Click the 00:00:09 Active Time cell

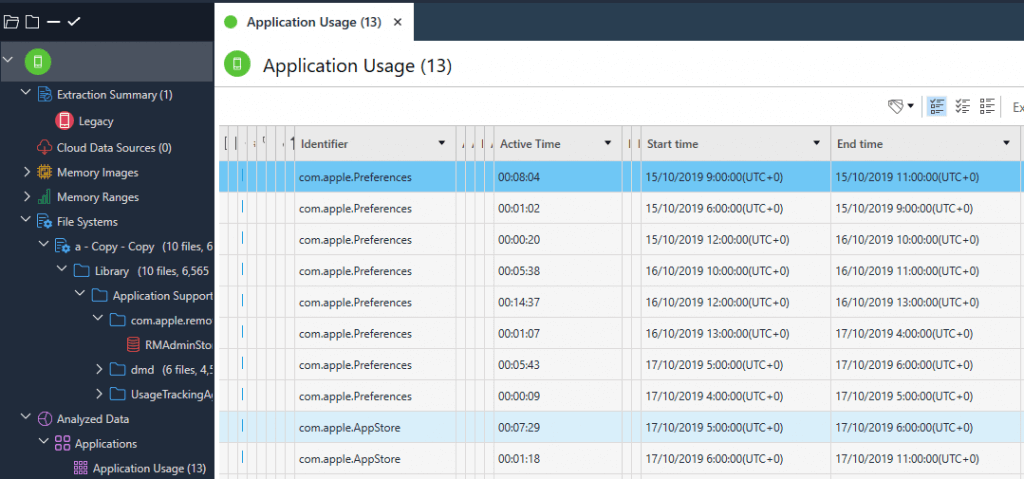558,397
